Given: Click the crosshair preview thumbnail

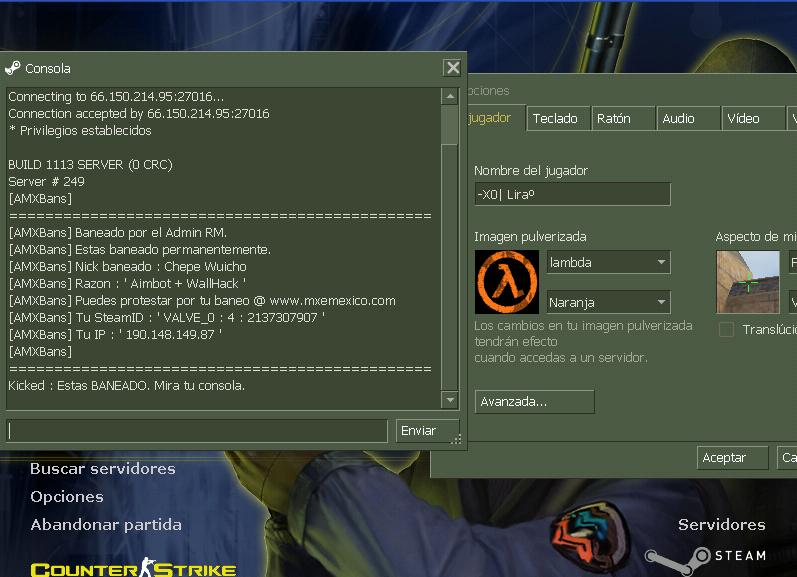Looking at the screenshot, I should [x=748, y=282].
